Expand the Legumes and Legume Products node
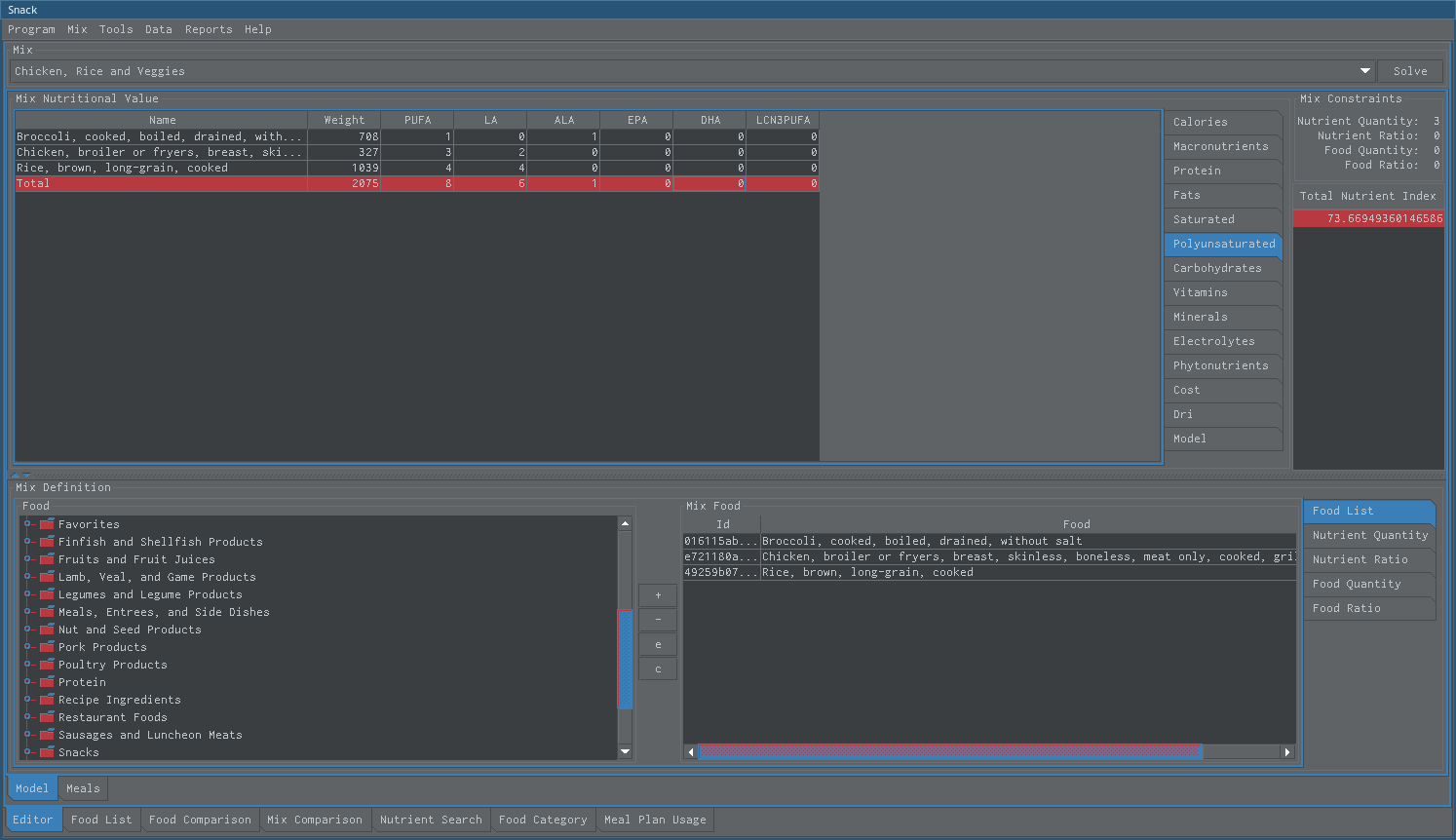The image size is (1456, 840). 28,594
